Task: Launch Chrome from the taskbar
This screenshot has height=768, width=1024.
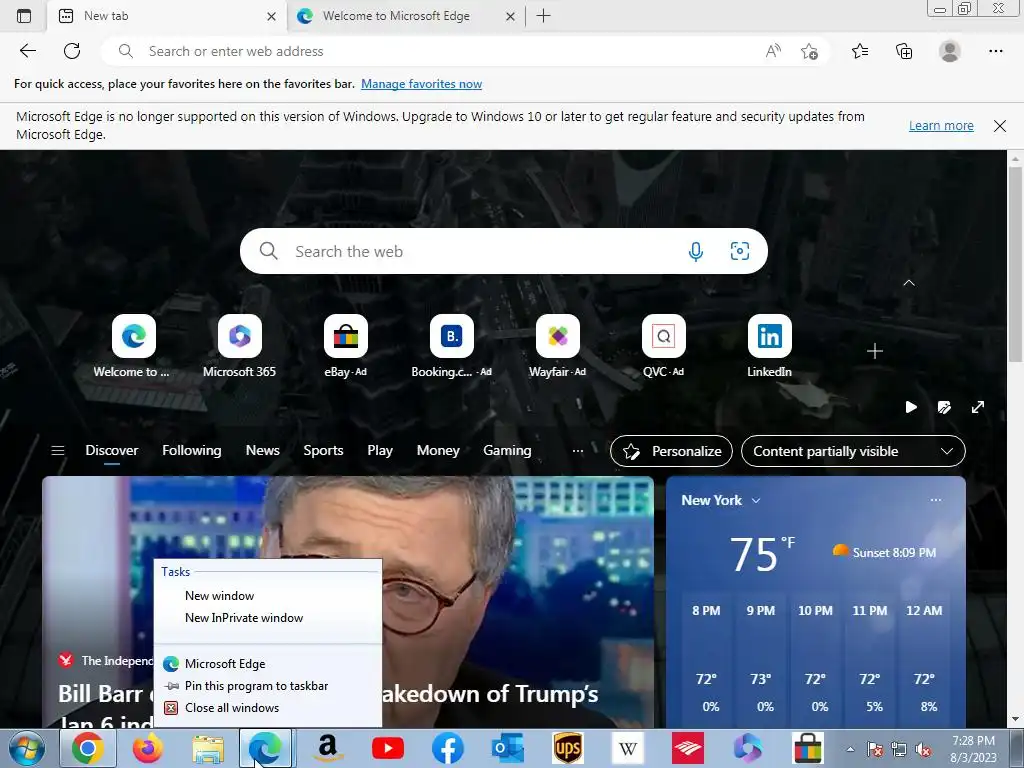Action: point(88,748)
